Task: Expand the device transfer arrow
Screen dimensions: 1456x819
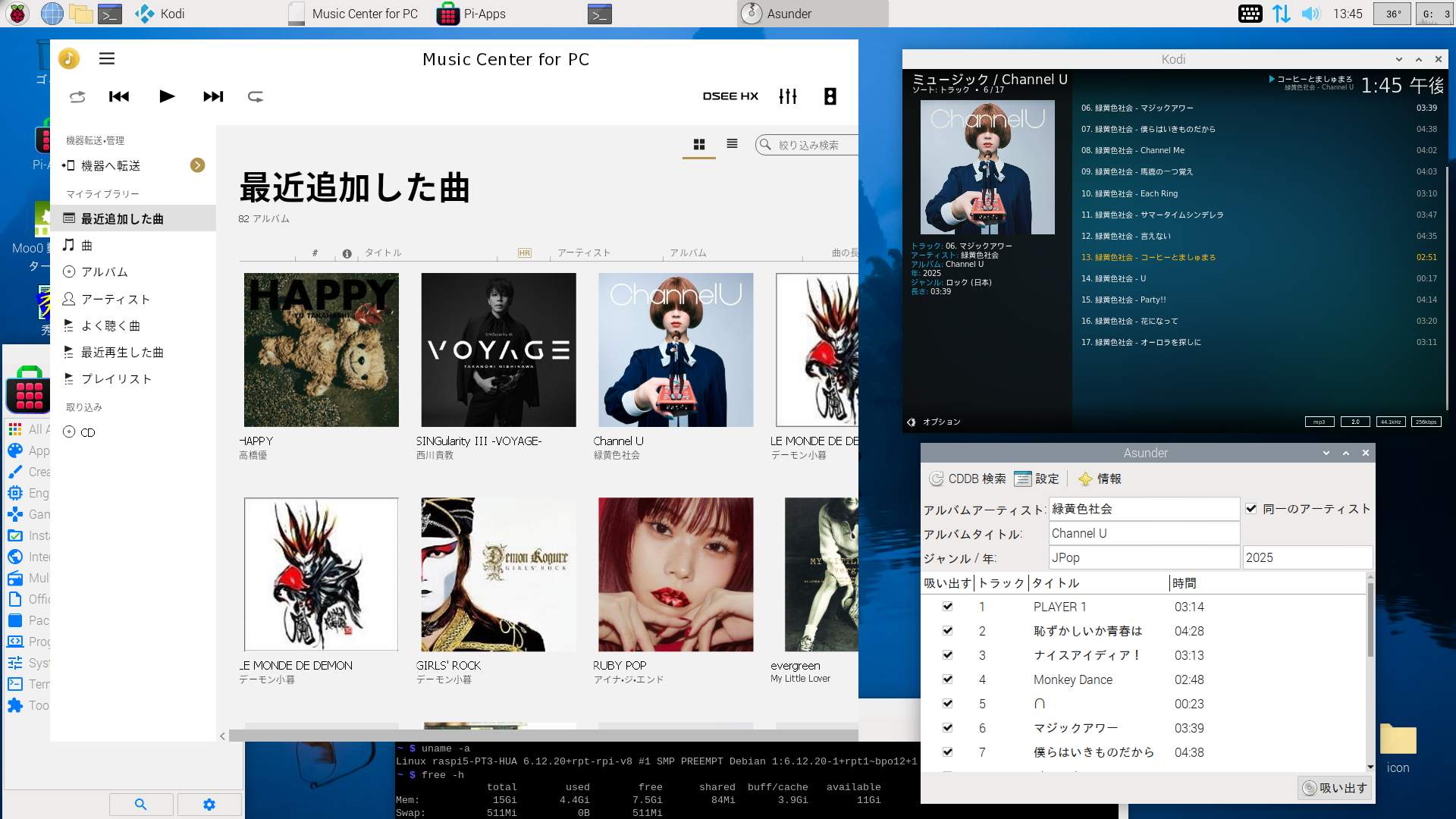Action: [197, 165]
